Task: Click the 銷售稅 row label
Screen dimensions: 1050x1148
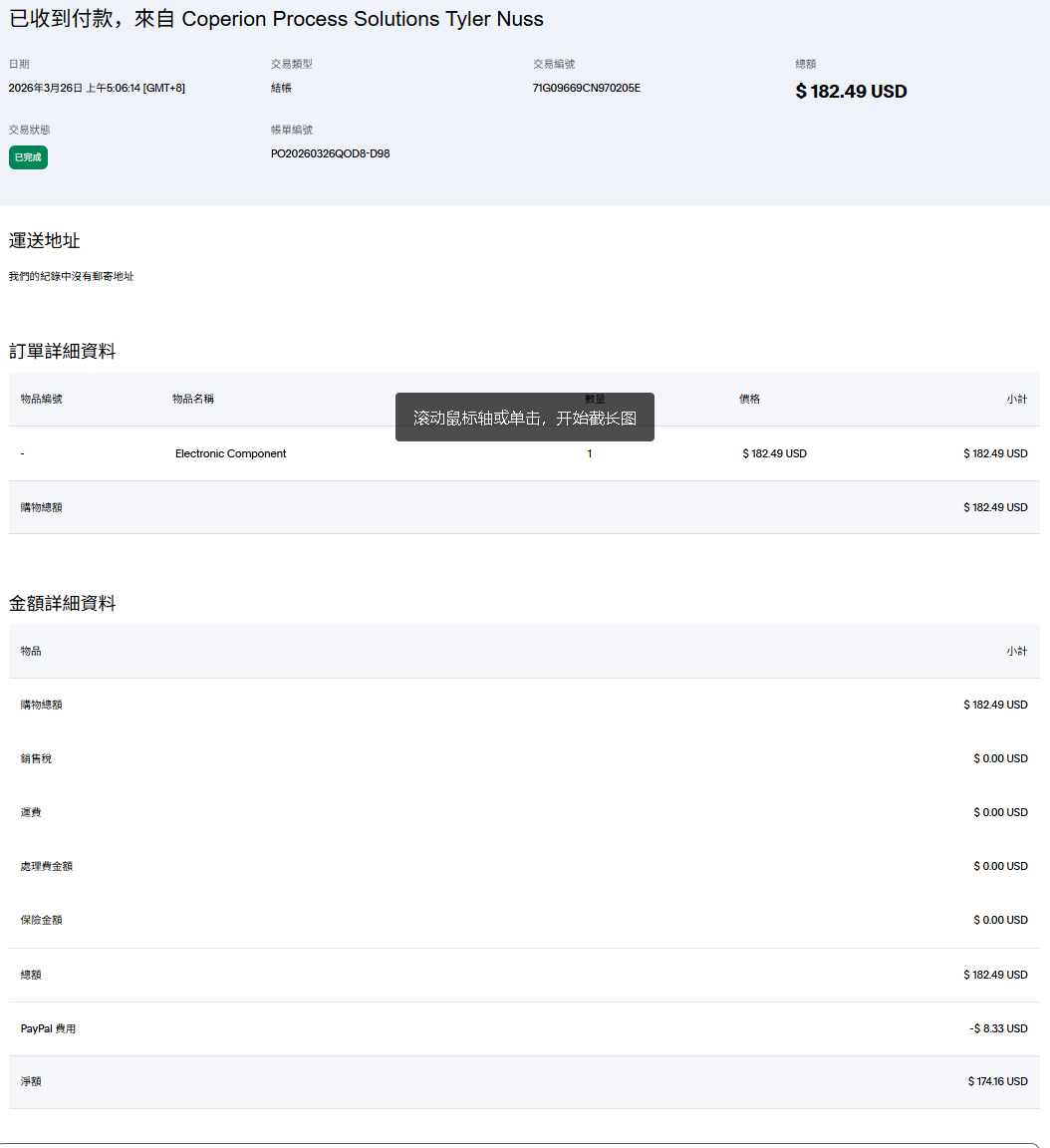Action: 36,758
